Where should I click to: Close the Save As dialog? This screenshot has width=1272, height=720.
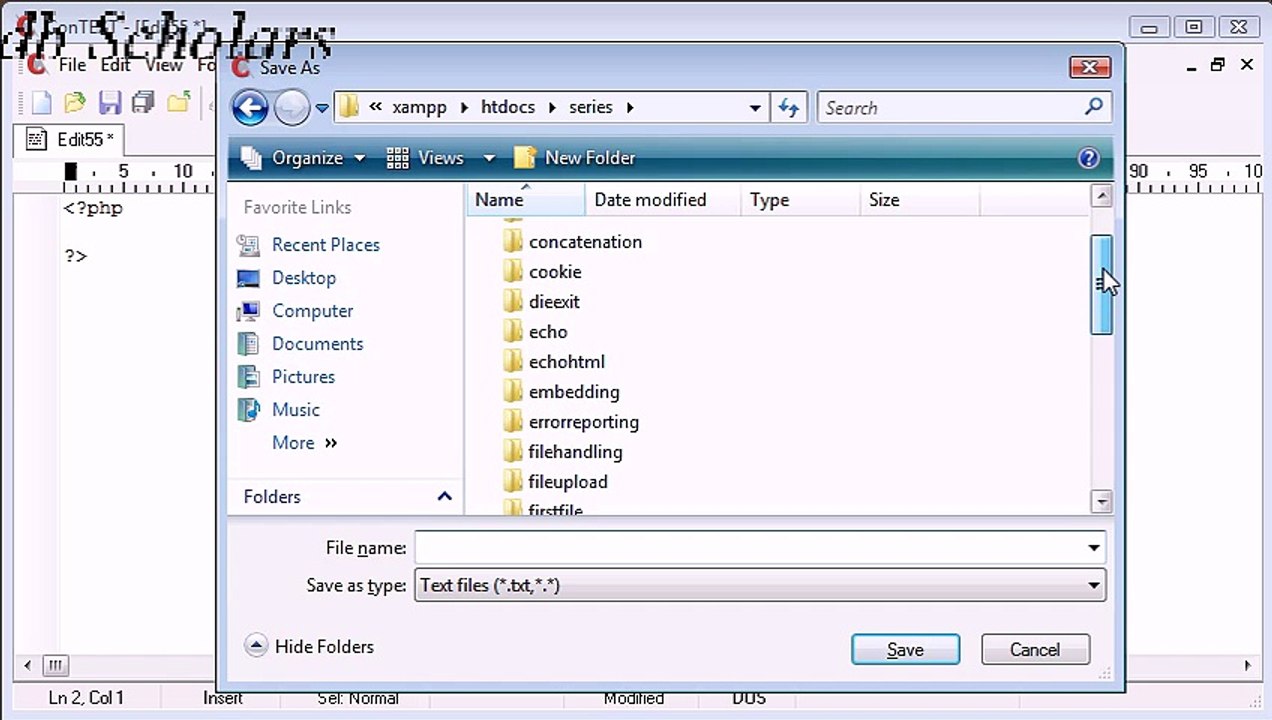[x=1089, y=67]
